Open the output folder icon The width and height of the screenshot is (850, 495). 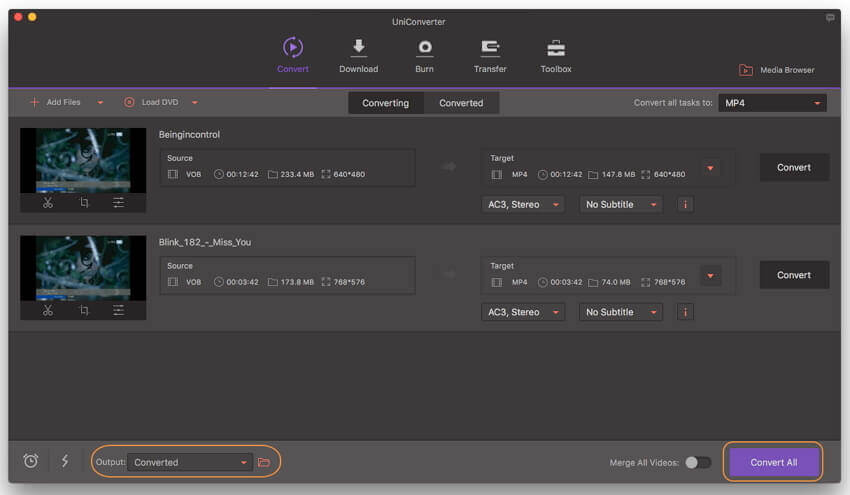click(264, 462)
